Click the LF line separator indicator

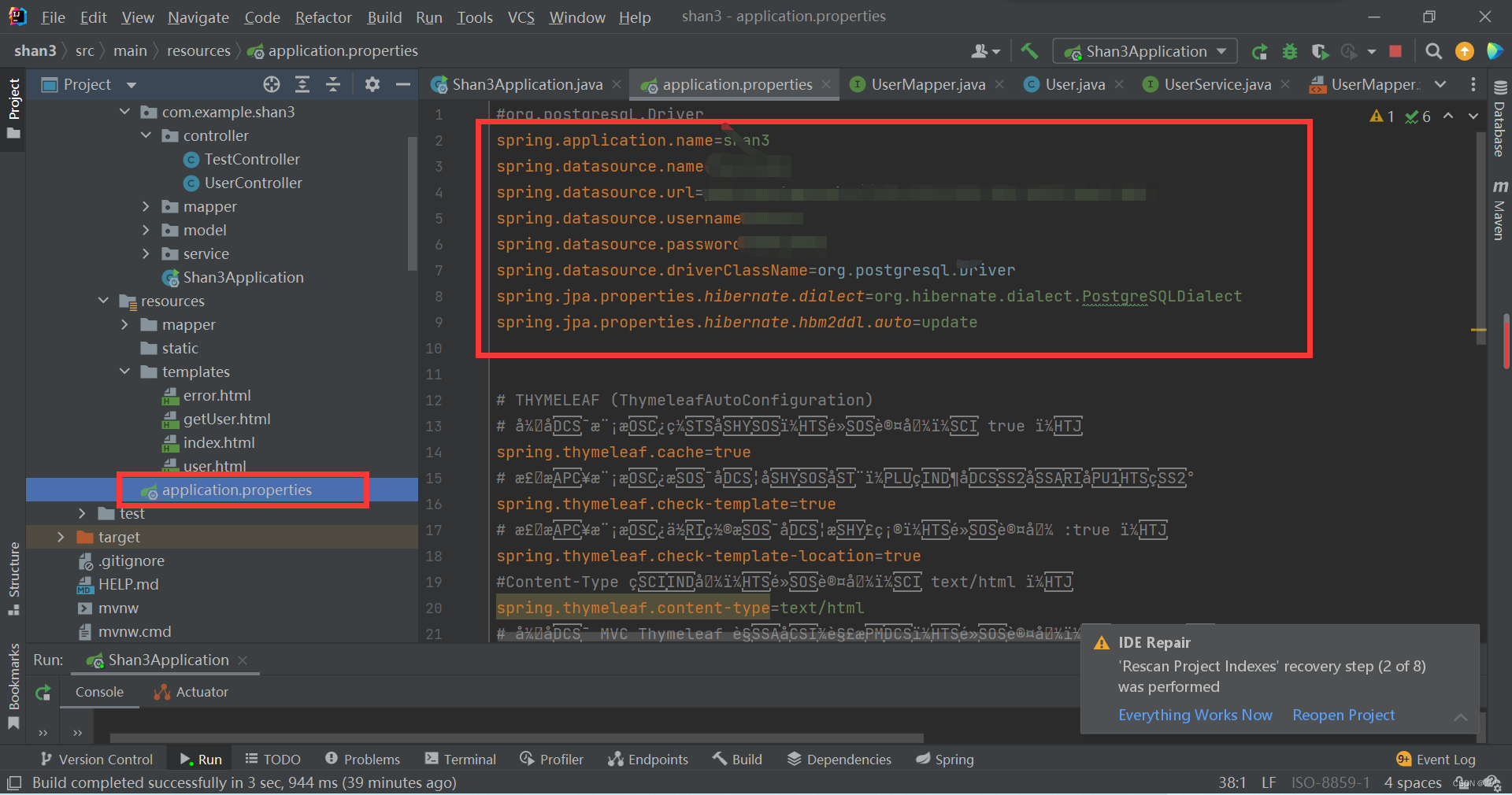tap(1268, 782)
